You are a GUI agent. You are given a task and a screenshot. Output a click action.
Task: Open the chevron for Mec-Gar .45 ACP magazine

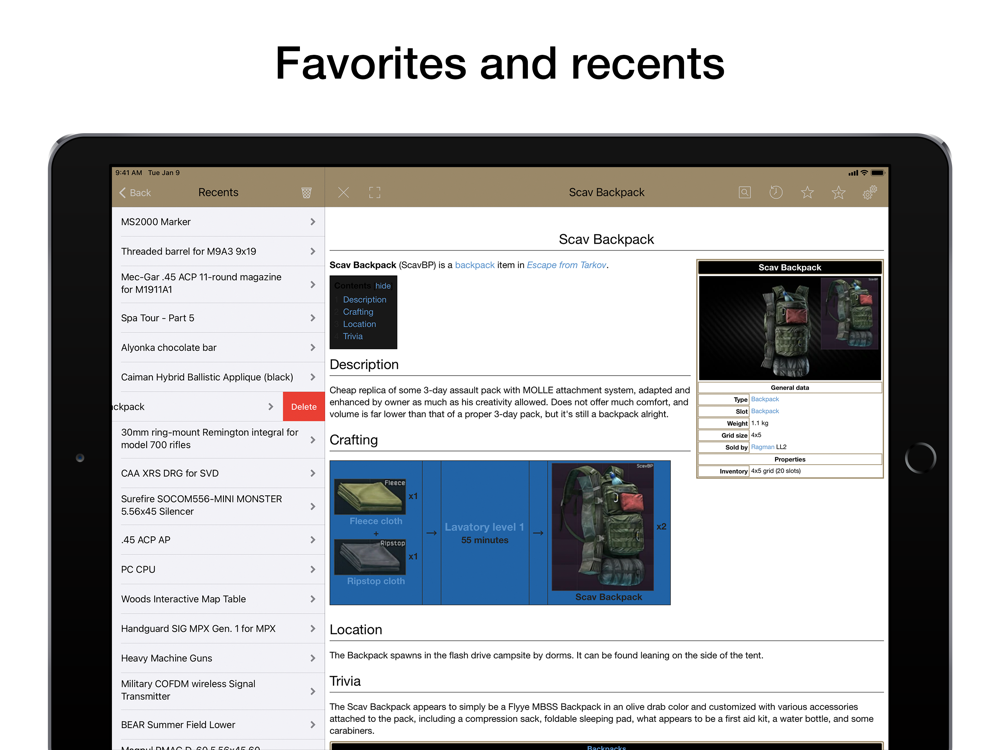(x=312, y=284)
